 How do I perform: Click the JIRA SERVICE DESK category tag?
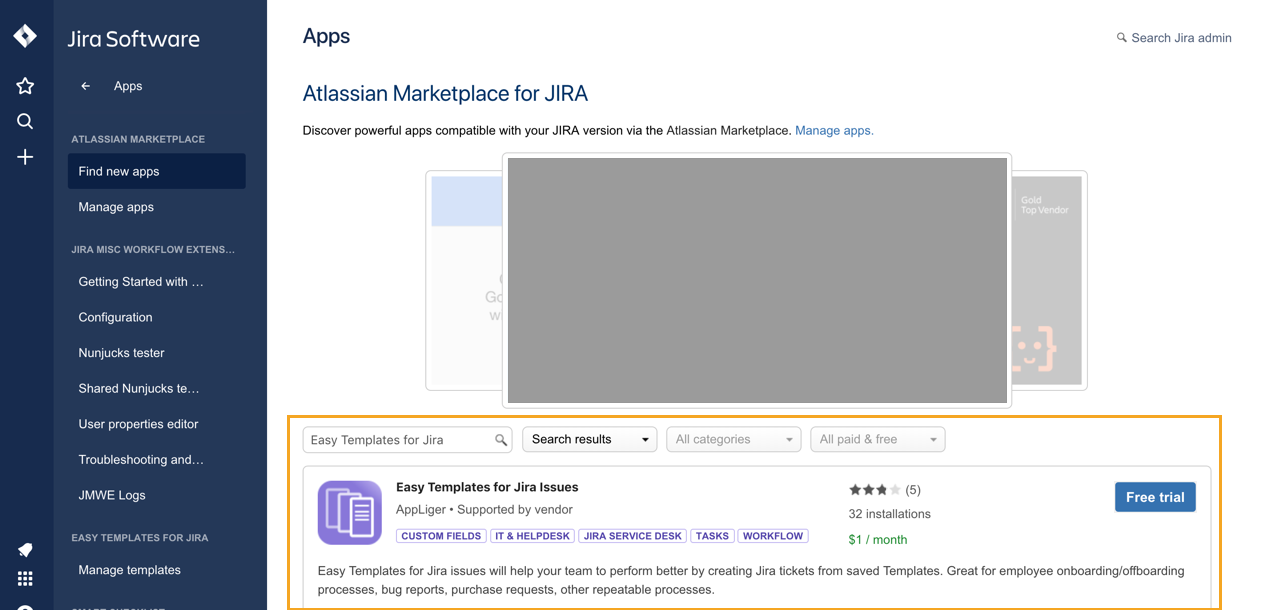[633, 536]
